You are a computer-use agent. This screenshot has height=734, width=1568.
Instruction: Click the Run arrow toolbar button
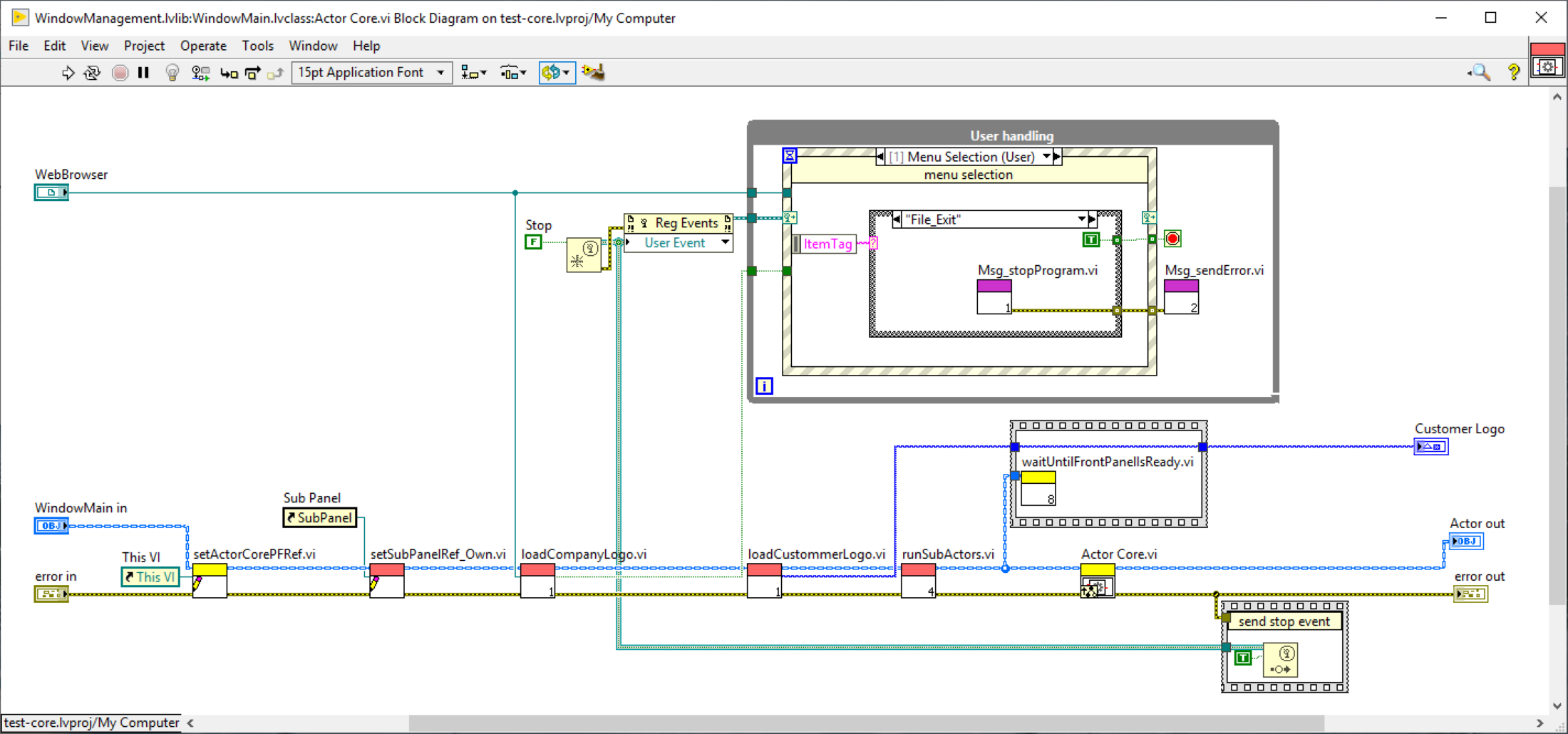68,73
